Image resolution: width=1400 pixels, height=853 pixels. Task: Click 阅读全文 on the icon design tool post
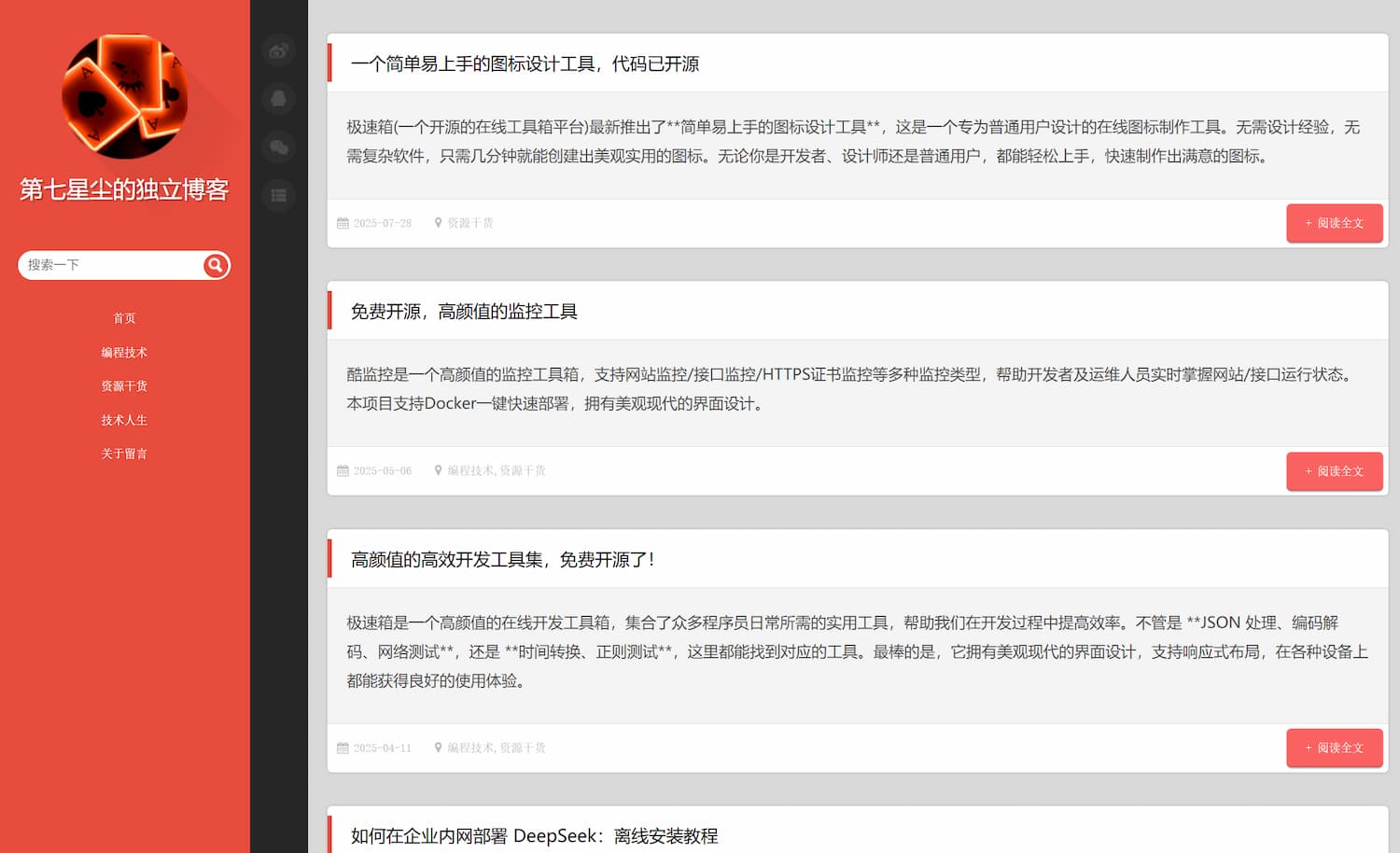[1335, 223]
